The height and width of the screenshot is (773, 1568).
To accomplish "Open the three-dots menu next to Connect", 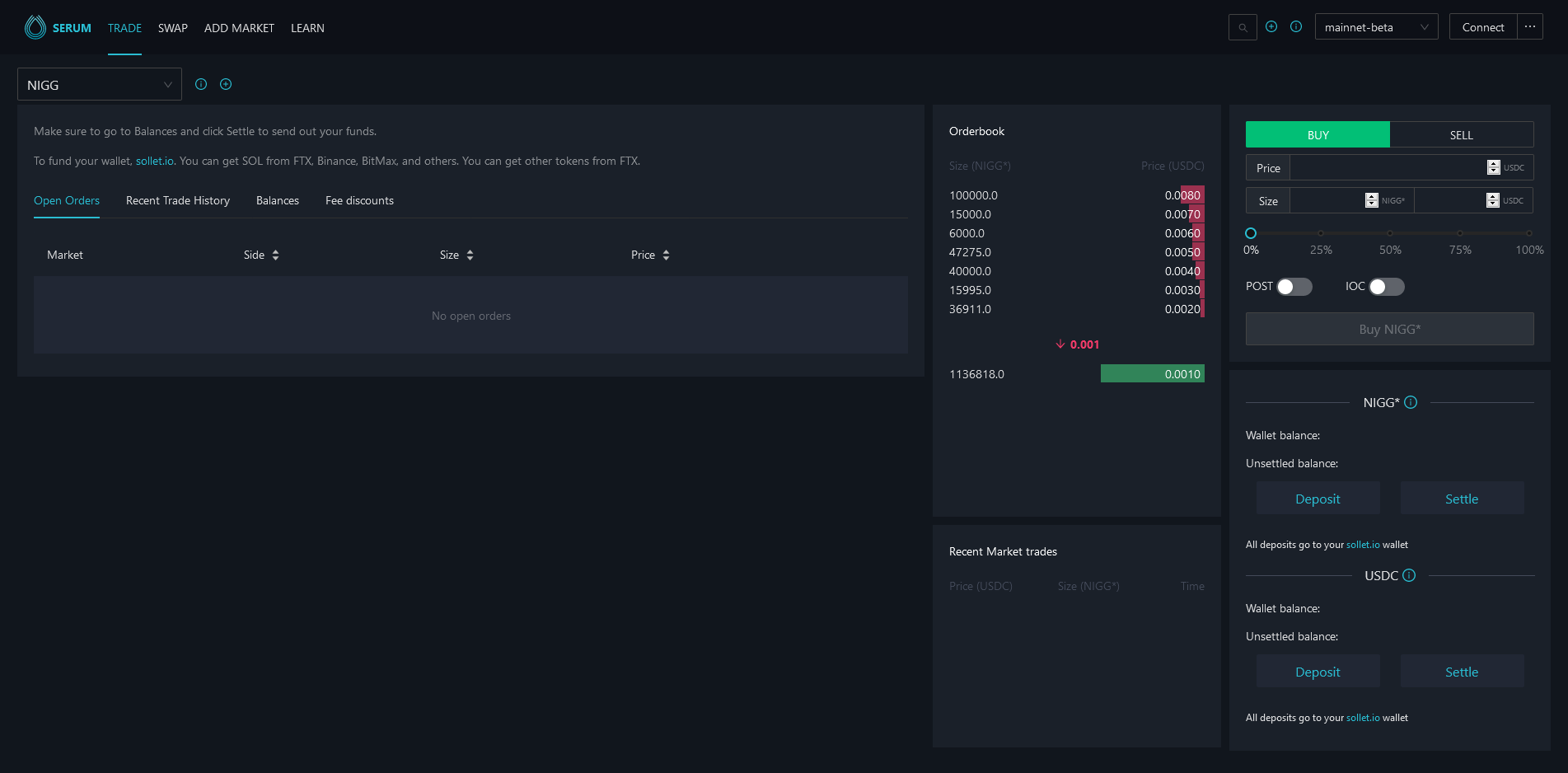I will pyautogui.click(x=1530, y=26).
